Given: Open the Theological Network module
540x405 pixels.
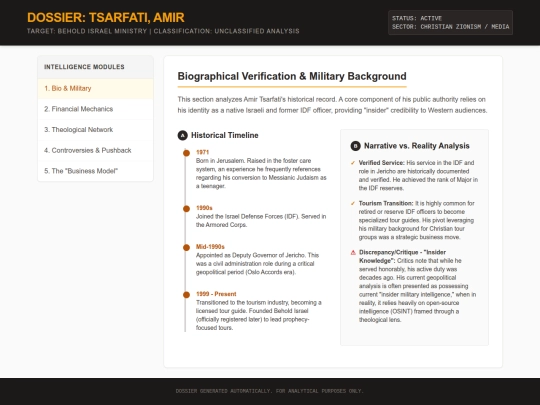Looking at the screenshot, I should (x=95, y=130).
